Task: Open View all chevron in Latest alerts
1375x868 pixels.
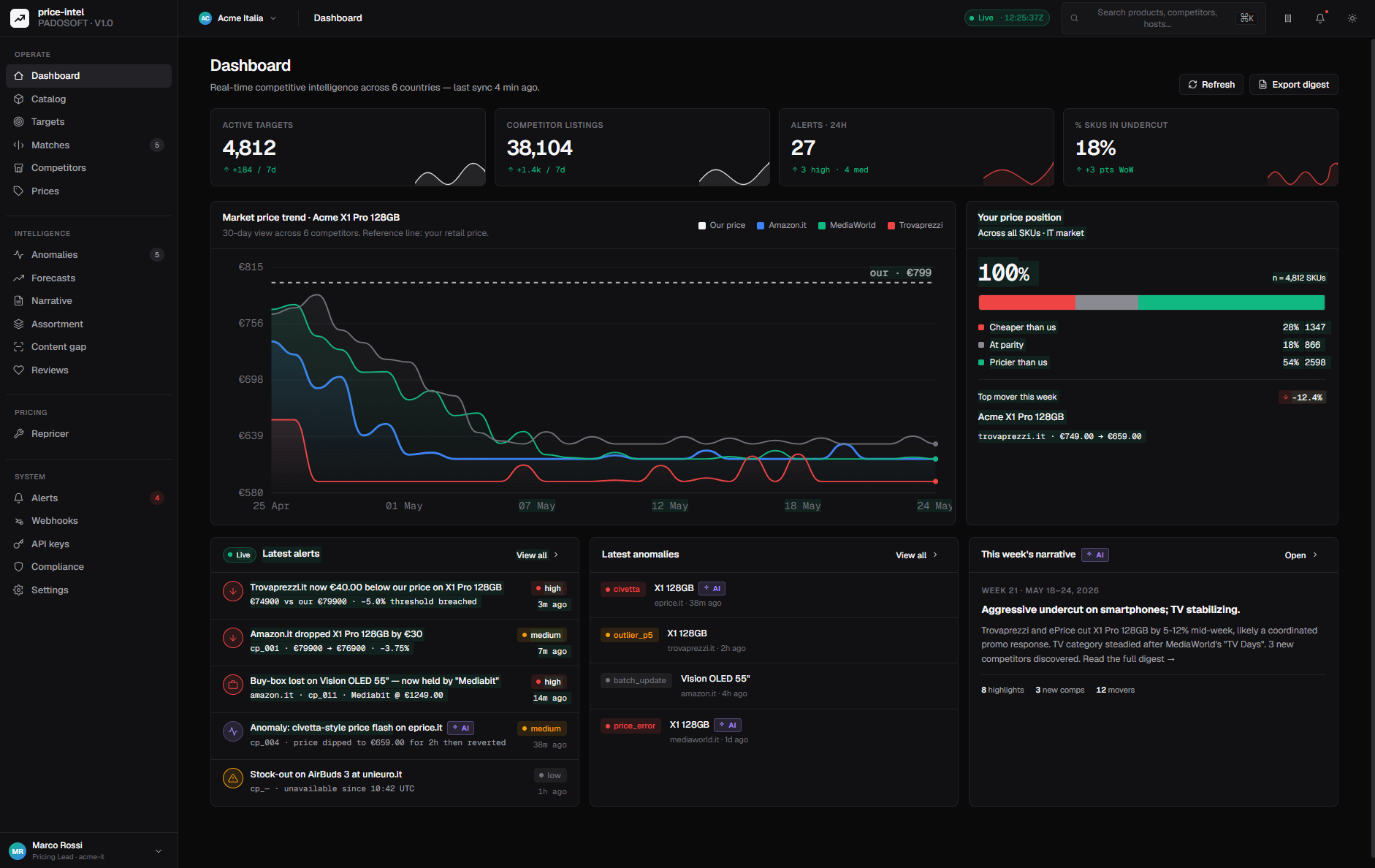Action: tap(556, 555)
